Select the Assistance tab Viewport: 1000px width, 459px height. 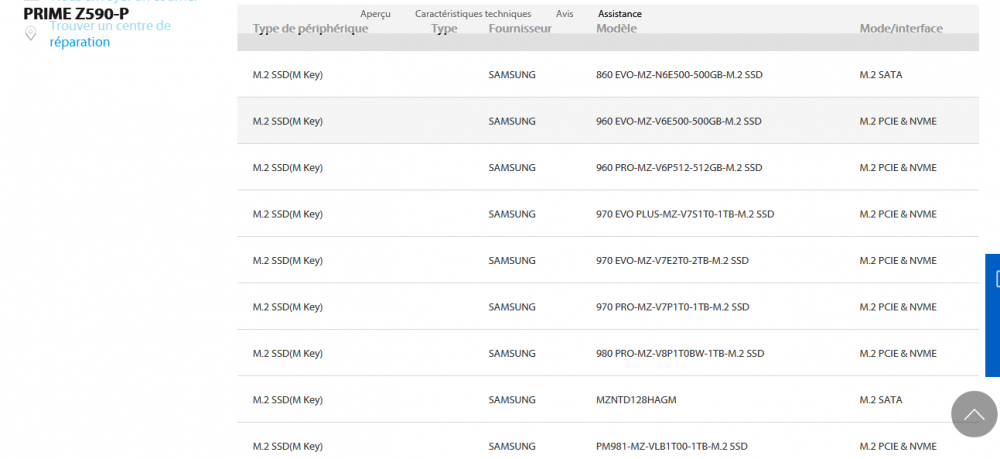(x=620, y=14)
